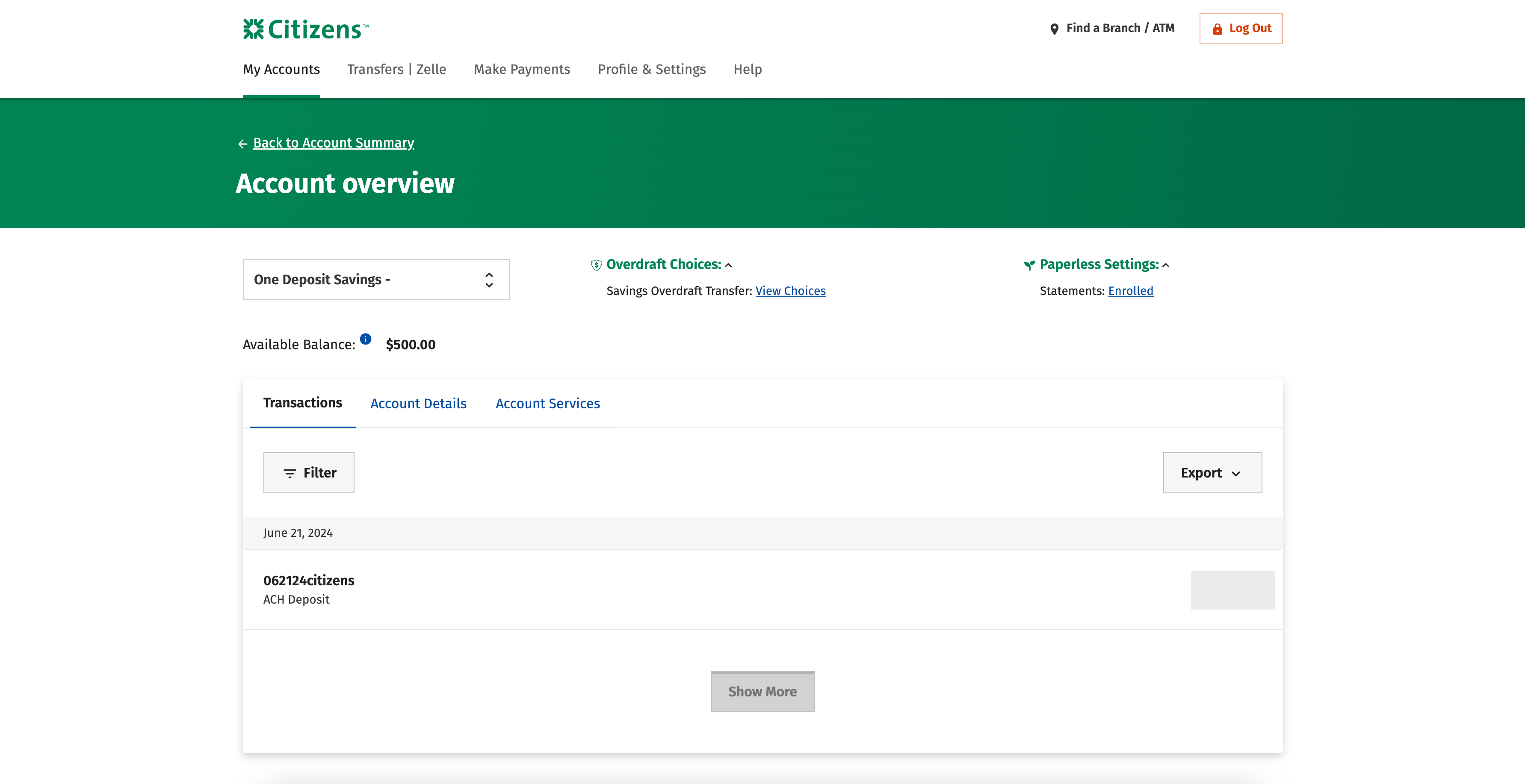
Task: Click the Filter lines icon
Action: pos(290,473)
